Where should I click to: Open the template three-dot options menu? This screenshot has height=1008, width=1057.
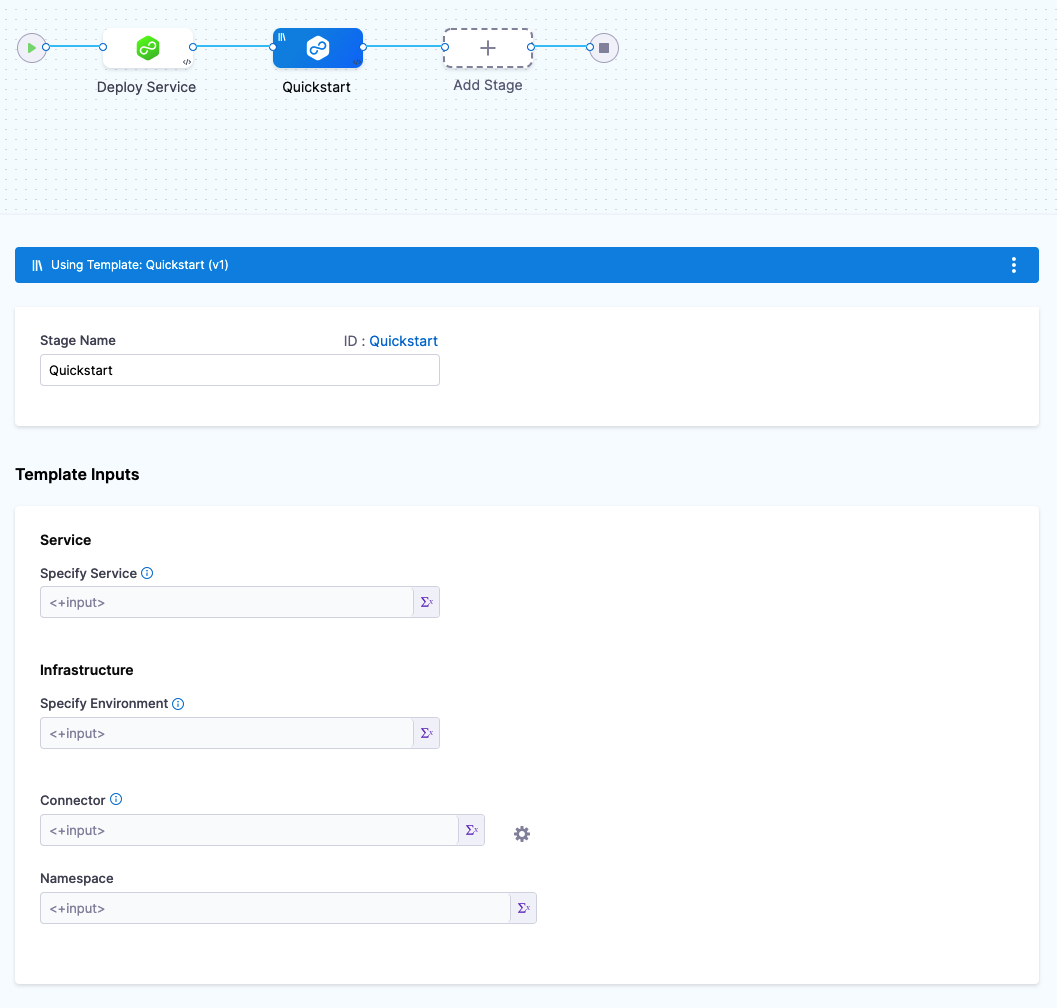1013,265
